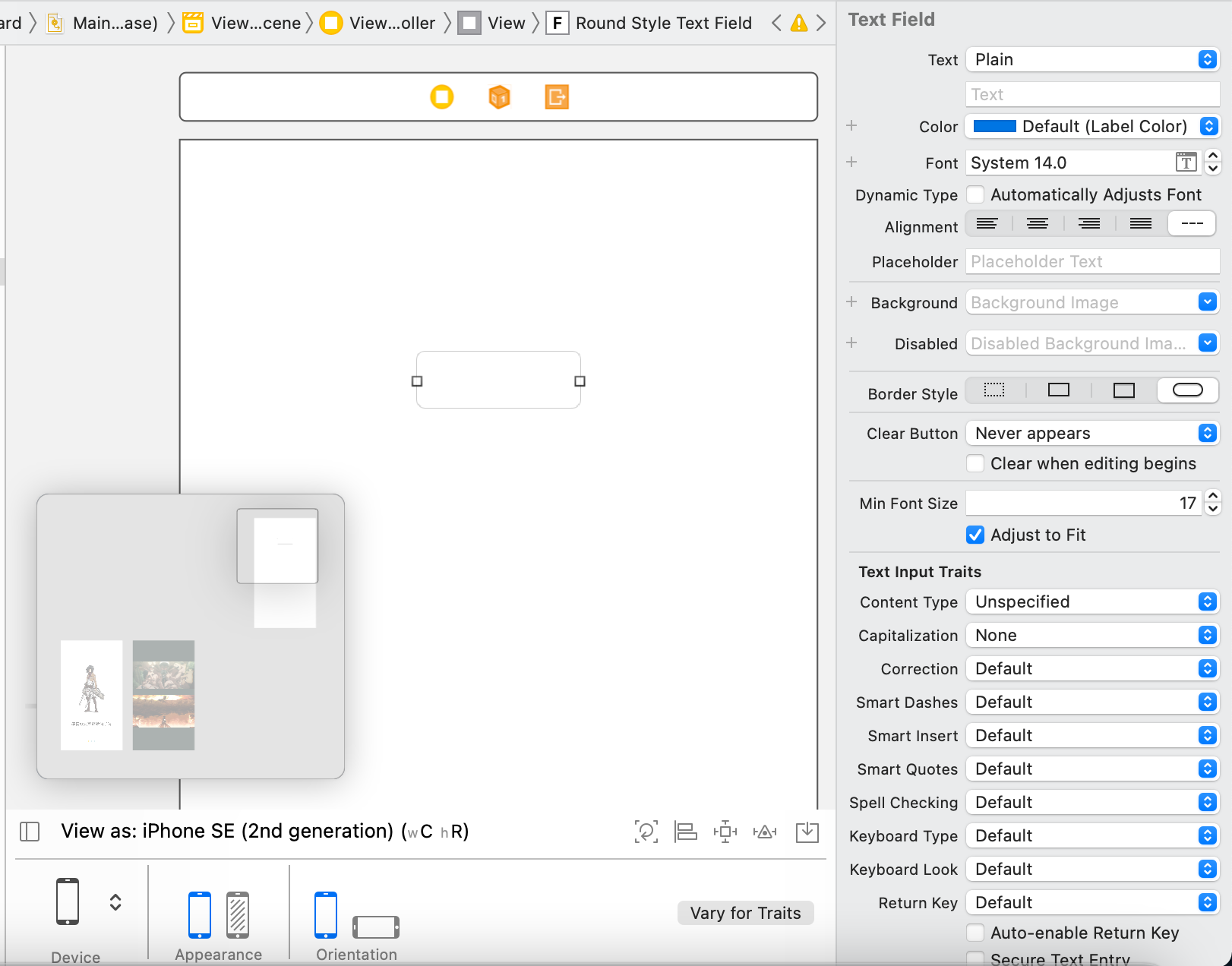Screen dimensions: 1232x966
Task: Click the Embed In icon
Action: click(x=807, y=832)
